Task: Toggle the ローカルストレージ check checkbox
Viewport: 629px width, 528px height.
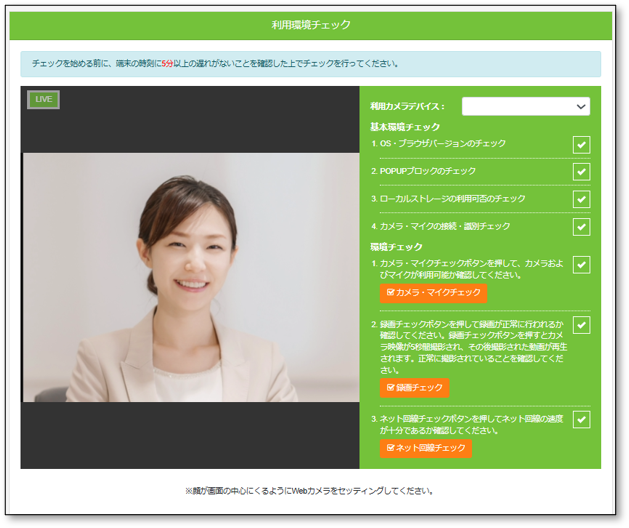Action: pos(581,199)
